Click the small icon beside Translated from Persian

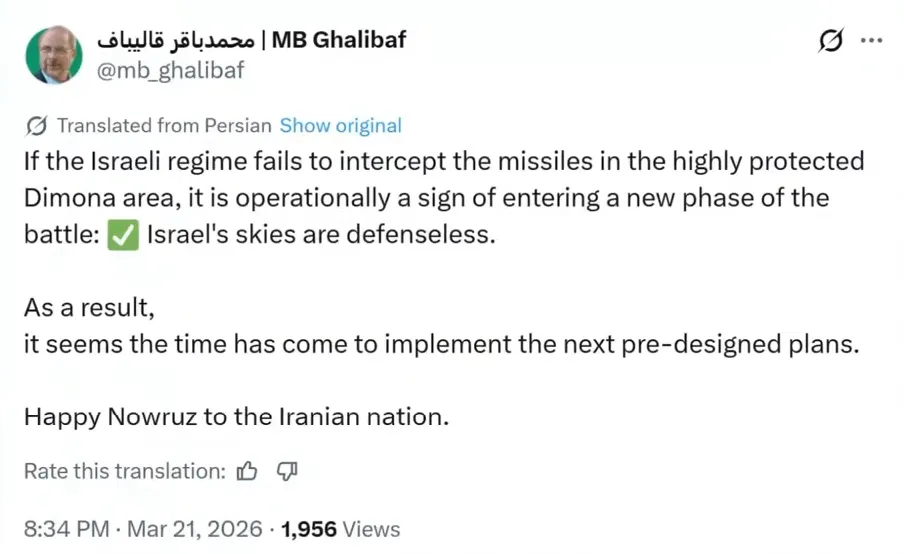click(36, 126)
